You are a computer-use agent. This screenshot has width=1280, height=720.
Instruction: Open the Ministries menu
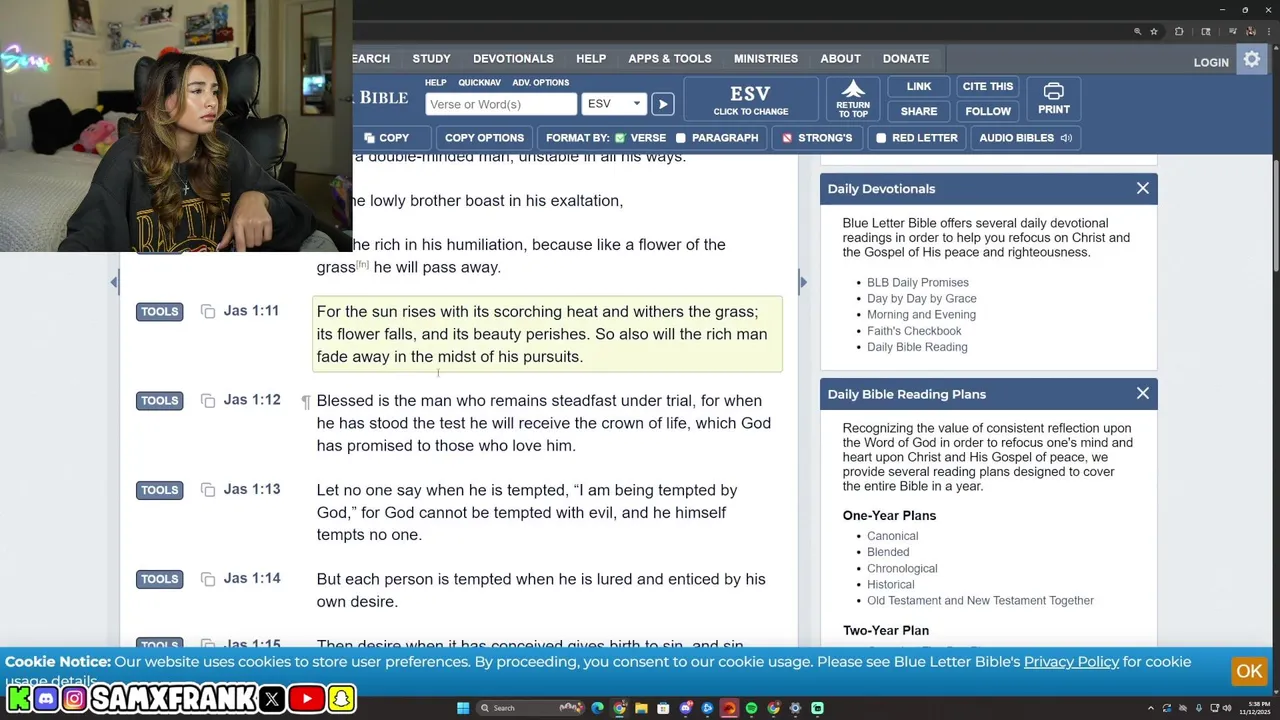tap(766, 59)
